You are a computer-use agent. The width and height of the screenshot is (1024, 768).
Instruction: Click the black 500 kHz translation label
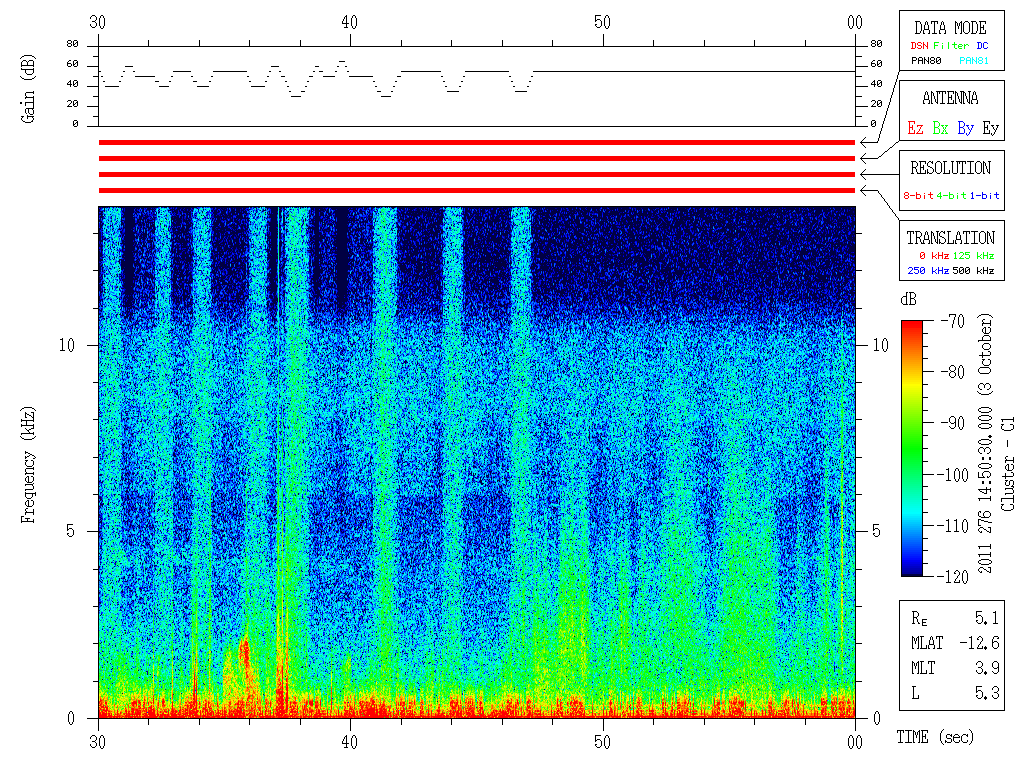coord(973,270)
